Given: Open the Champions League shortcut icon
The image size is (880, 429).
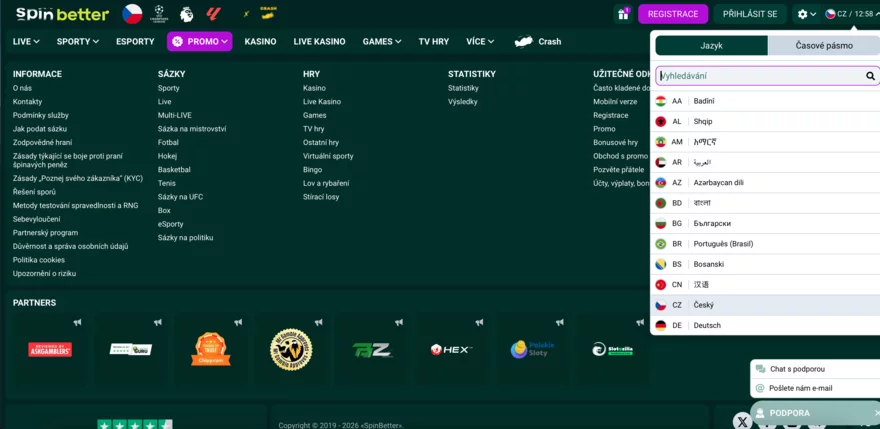Looking at the screenshot, I should click(159, 14).
